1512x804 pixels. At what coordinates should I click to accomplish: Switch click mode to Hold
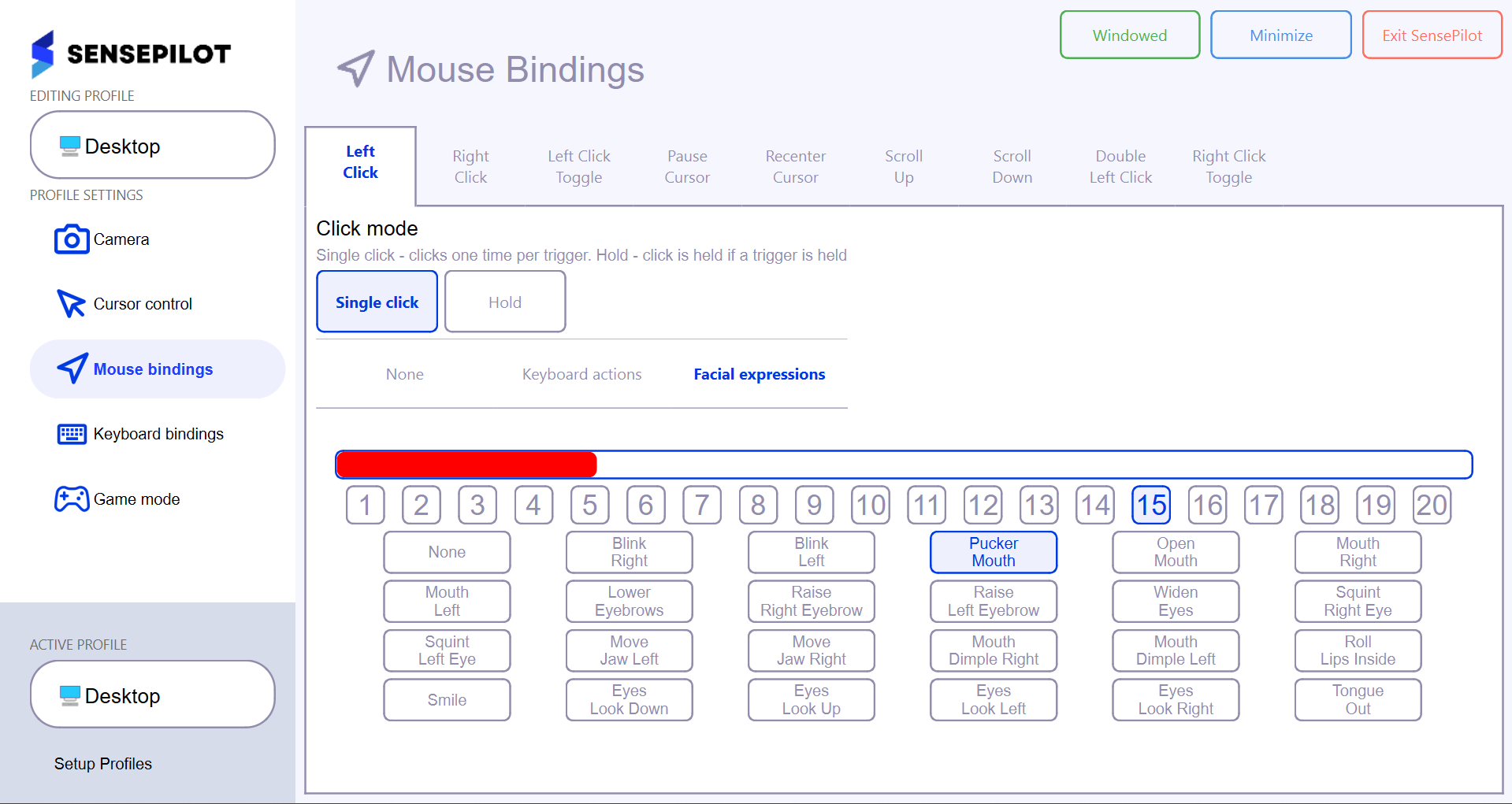coord(504,302)
